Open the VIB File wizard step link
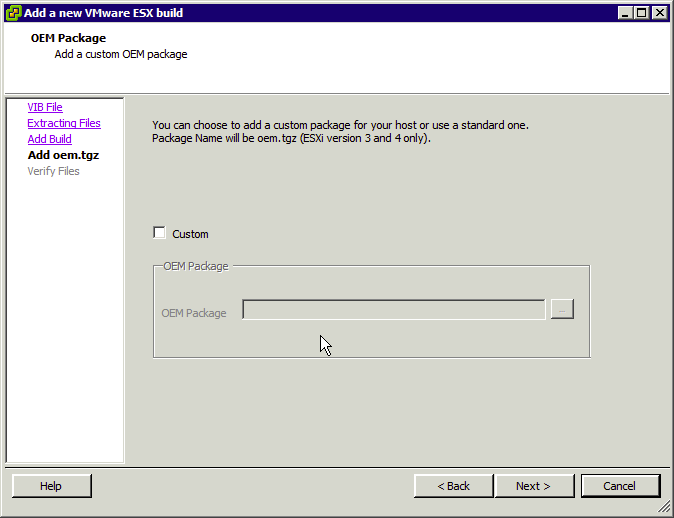This screenshot has height=518, width=674. tap(45, 107)
